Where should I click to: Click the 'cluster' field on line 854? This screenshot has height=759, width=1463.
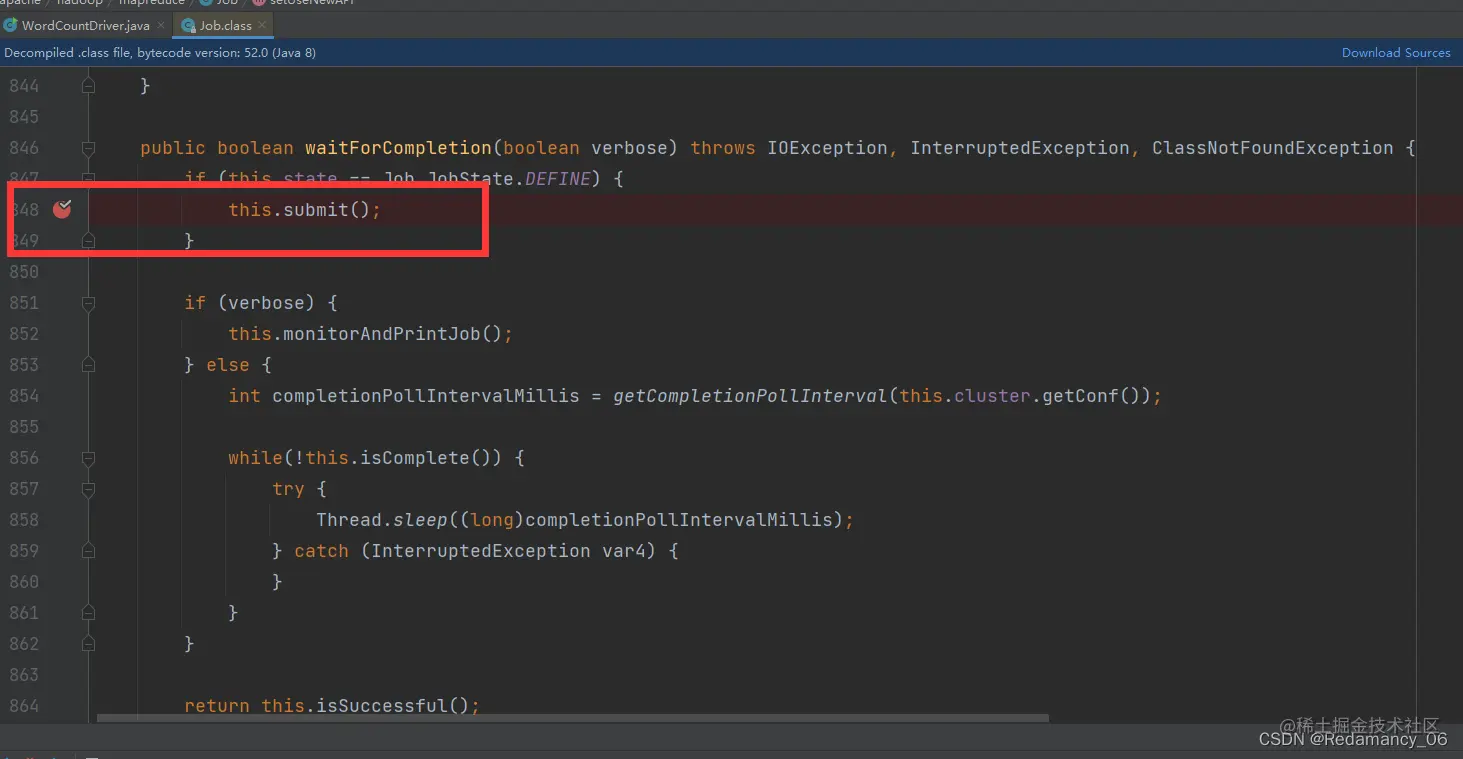pos(992,396)
